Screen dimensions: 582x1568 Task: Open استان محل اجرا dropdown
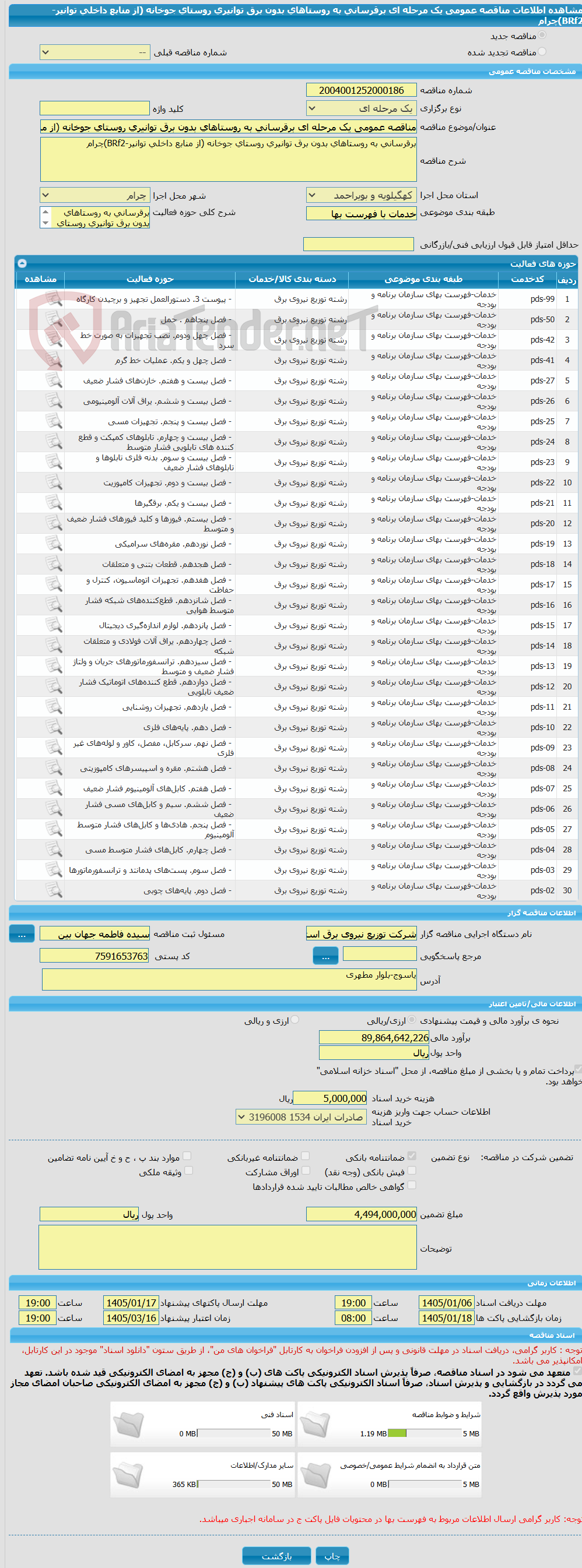pyautogui.click(x=362, y=195)
